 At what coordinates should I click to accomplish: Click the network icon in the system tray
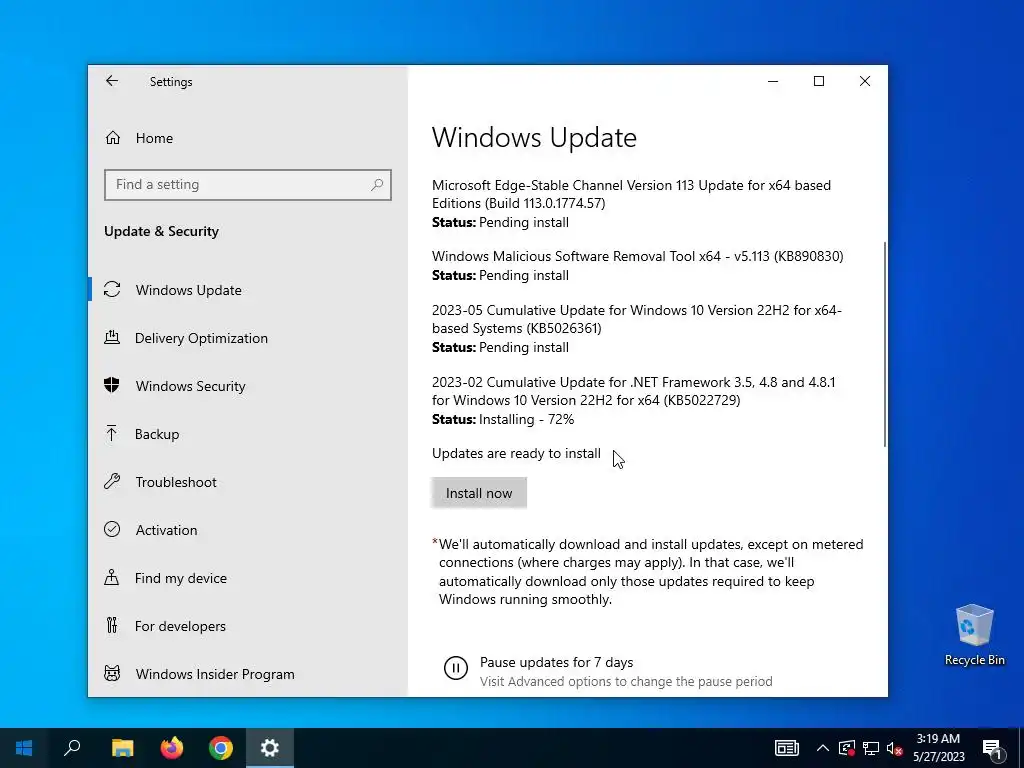(871, 748)
